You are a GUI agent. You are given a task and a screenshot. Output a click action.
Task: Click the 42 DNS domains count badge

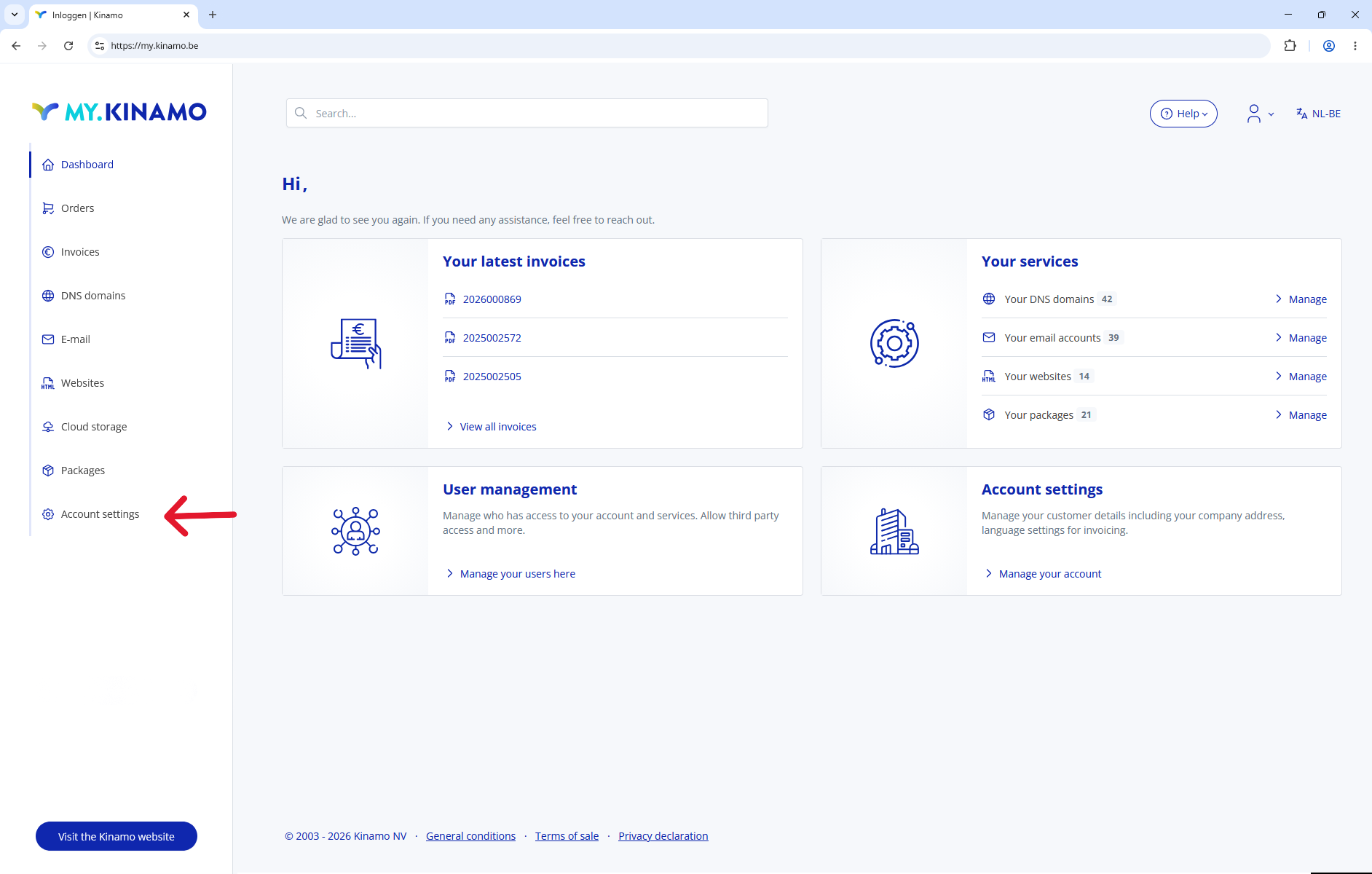pos(1107,299)
